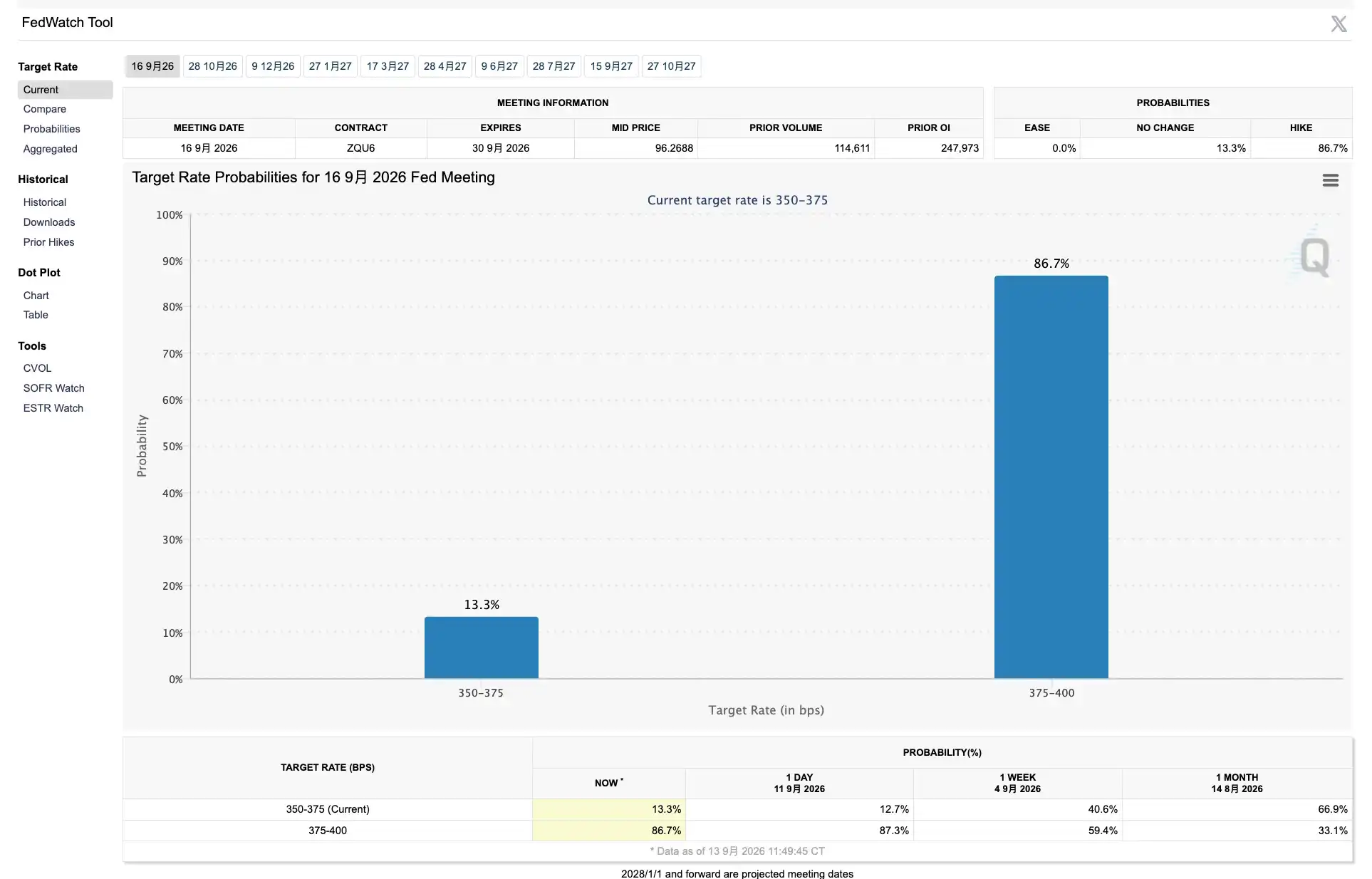Click the 1 day 12.7% cell
Screen dimensions: 1372x879
(x=799, y=809)
